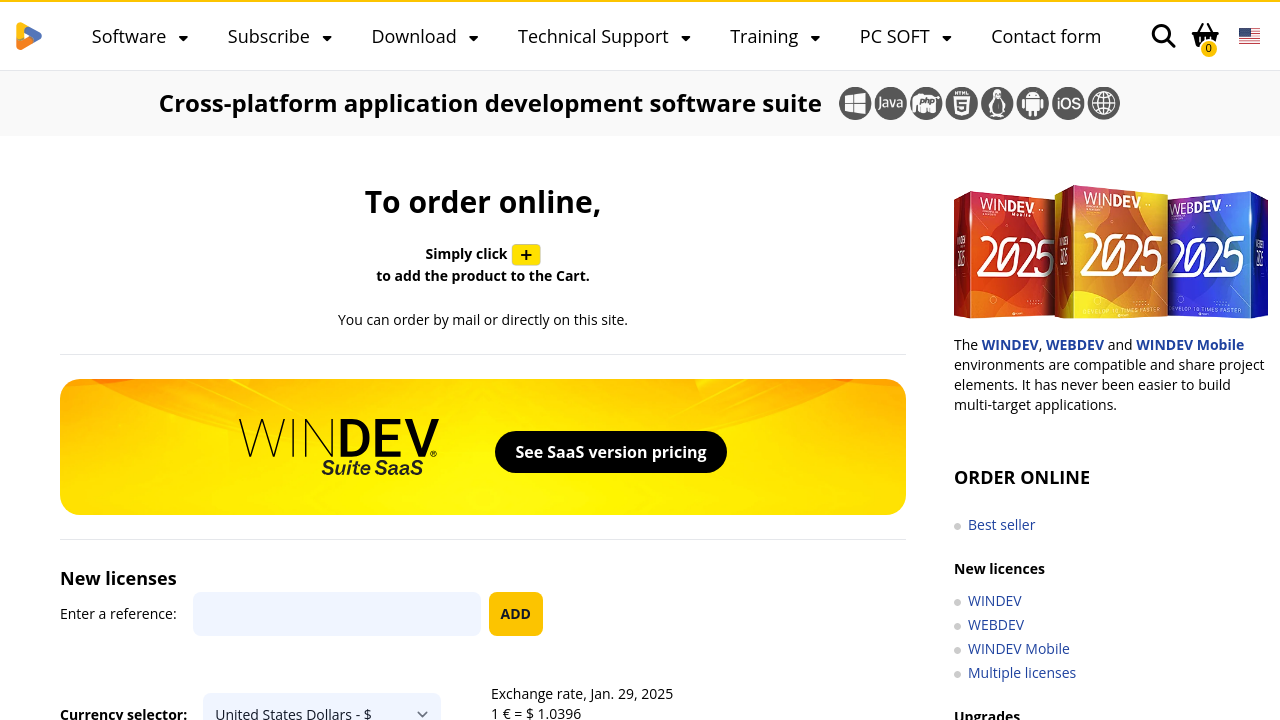Click the Android robot icon
This screenshot has width=1280, height=720.
(1033, 103)
